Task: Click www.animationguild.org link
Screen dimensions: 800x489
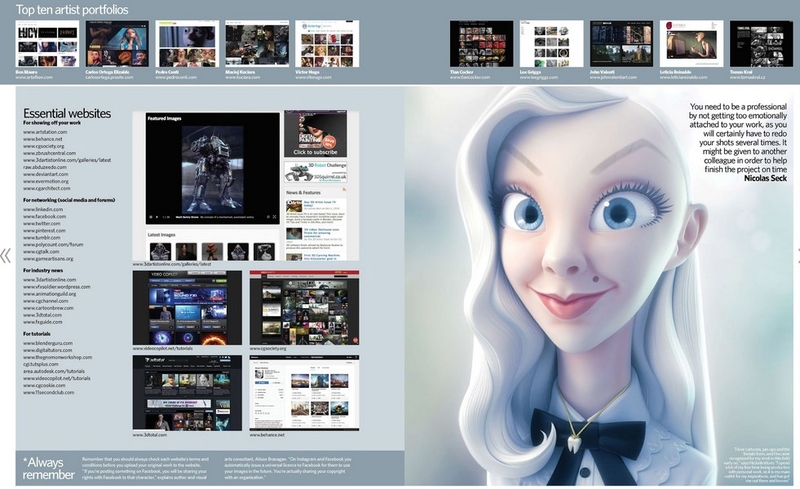Action: pos(49,294)
